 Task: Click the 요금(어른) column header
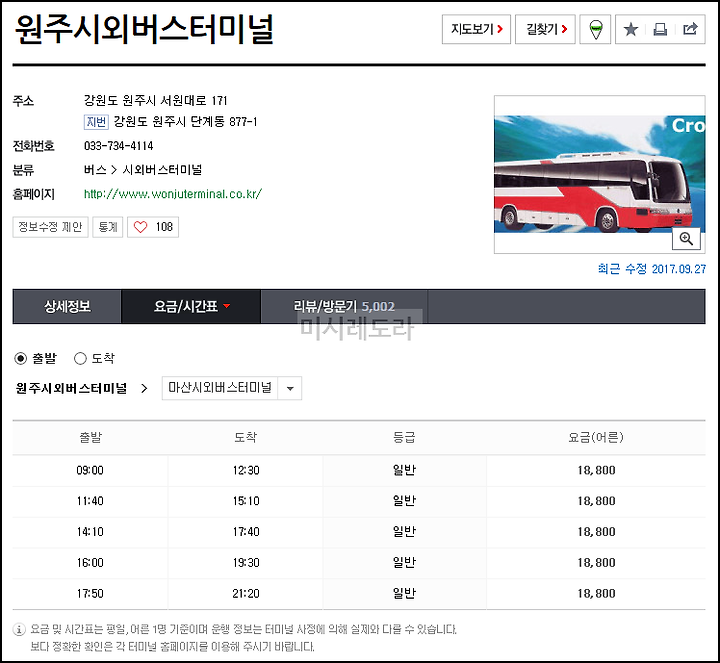click(596, 437)
